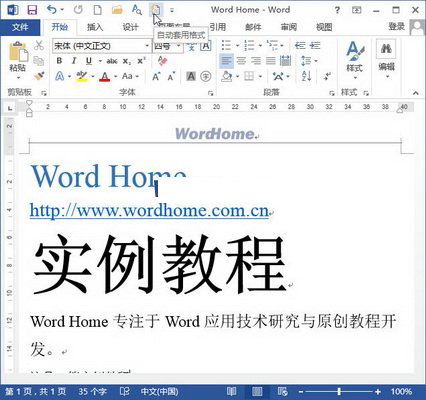Viewport: 426px width, 400px height.
Task: Open a file via the folder icon
Action: (117, 10)
